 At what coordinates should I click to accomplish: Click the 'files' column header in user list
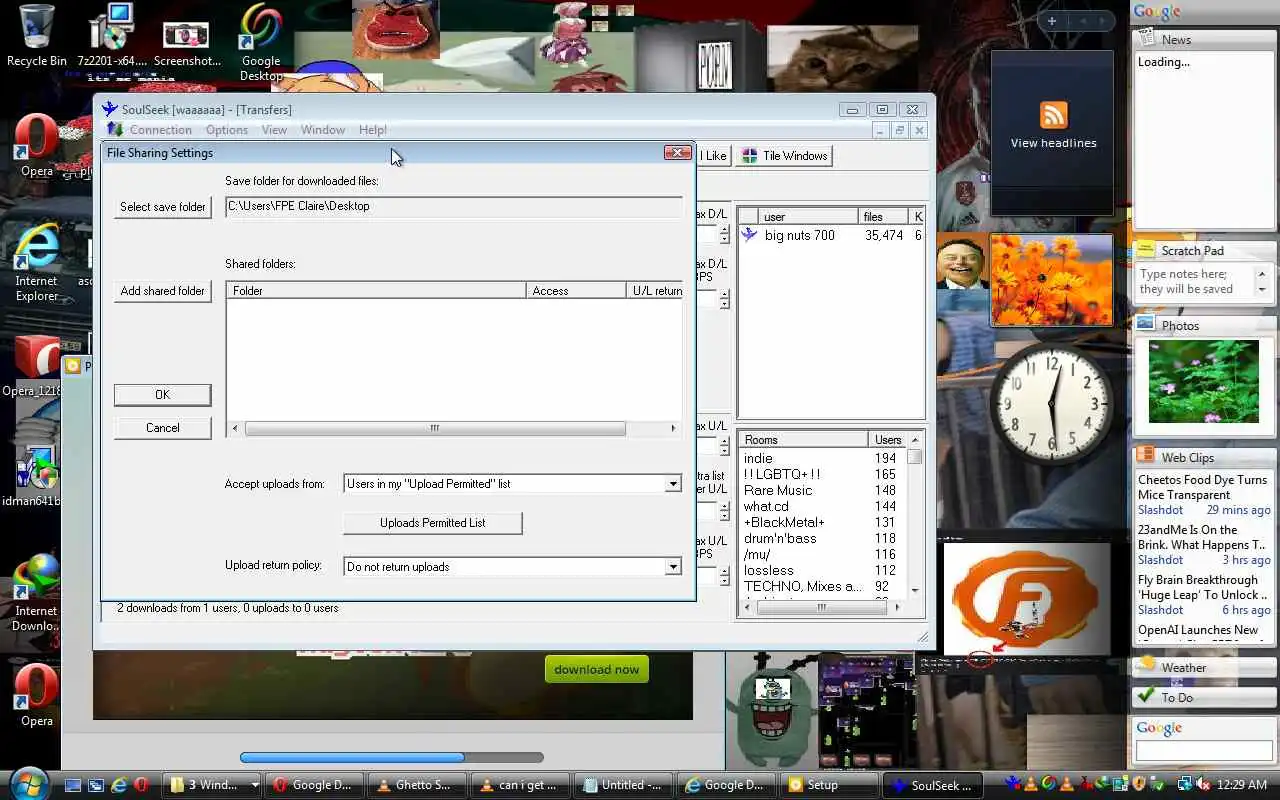point(883,216)
